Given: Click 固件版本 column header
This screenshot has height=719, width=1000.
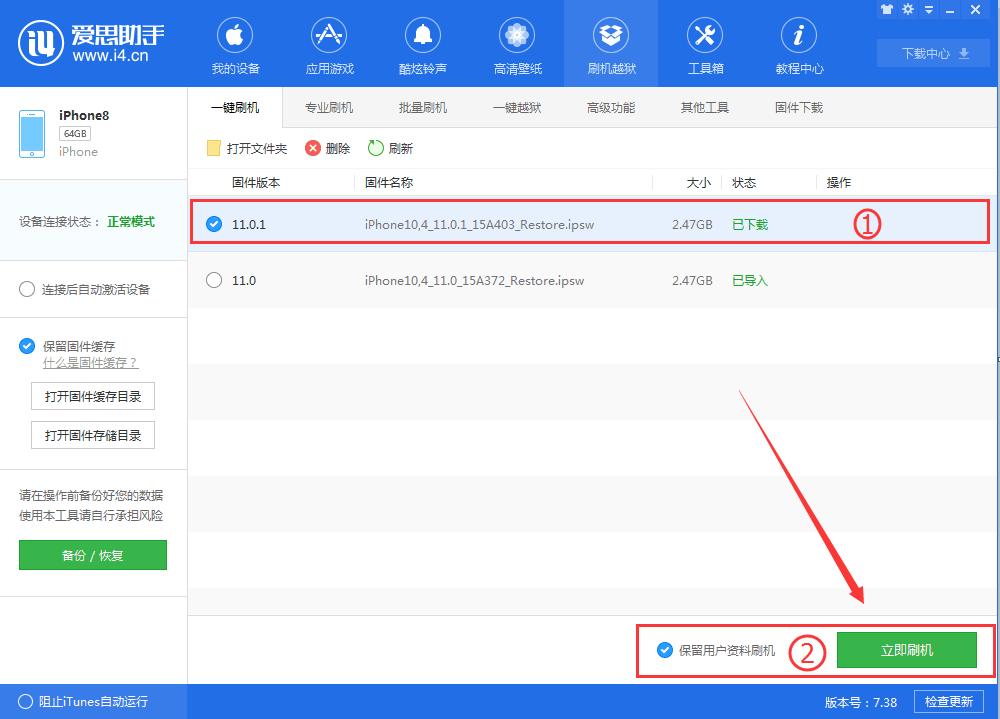Looking at the screenshot, I should pyautogui.click(x=256, y=182).
